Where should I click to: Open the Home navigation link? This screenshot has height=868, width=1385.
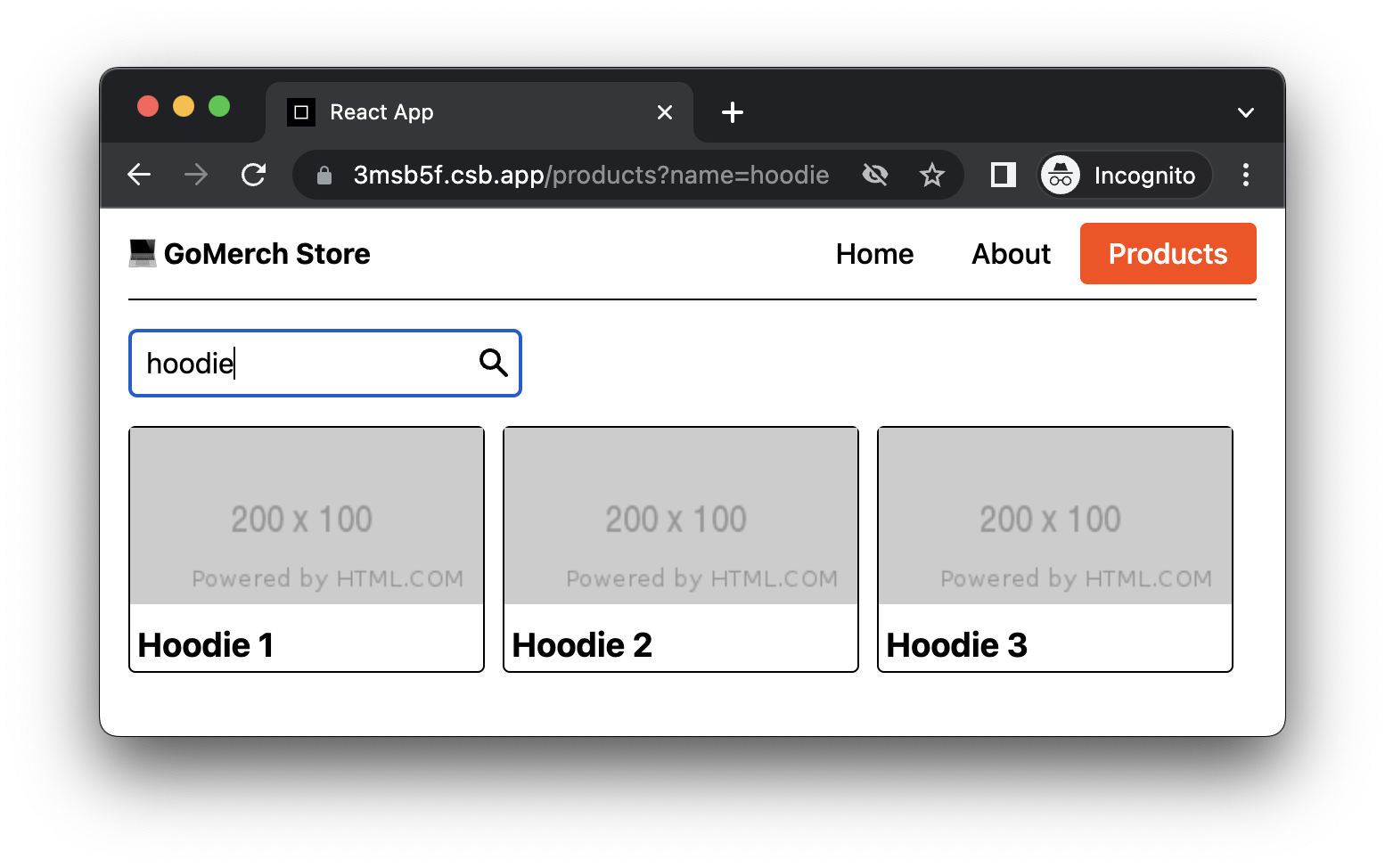[874, 254]
